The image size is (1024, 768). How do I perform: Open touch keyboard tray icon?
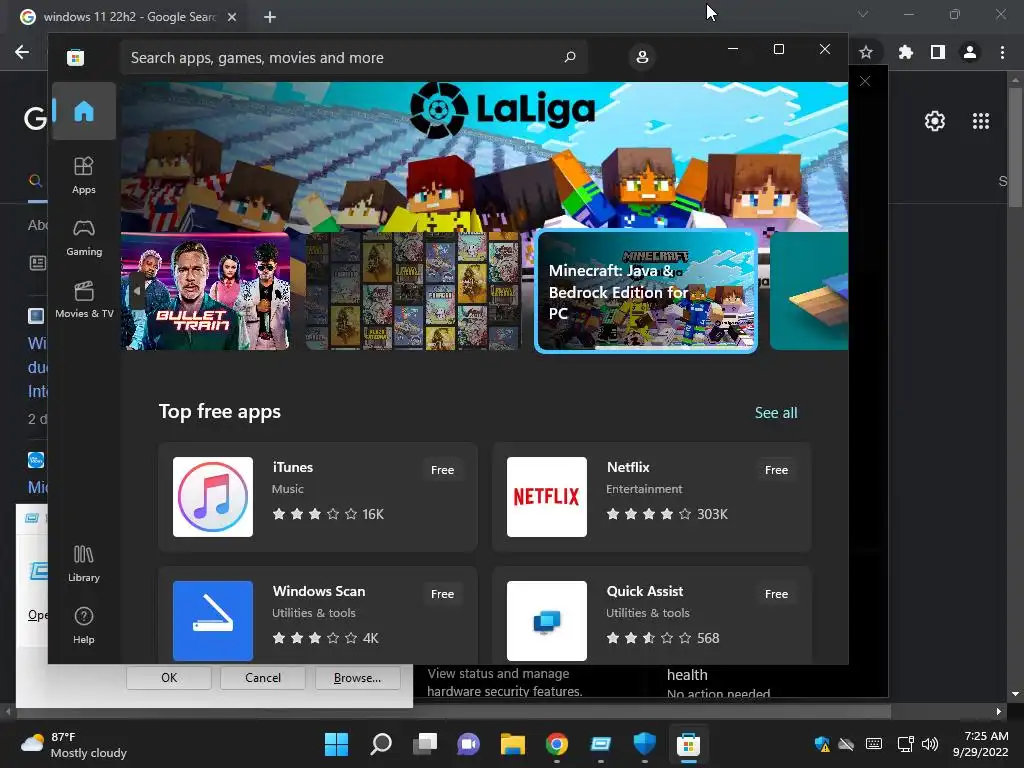coord(874,744)
